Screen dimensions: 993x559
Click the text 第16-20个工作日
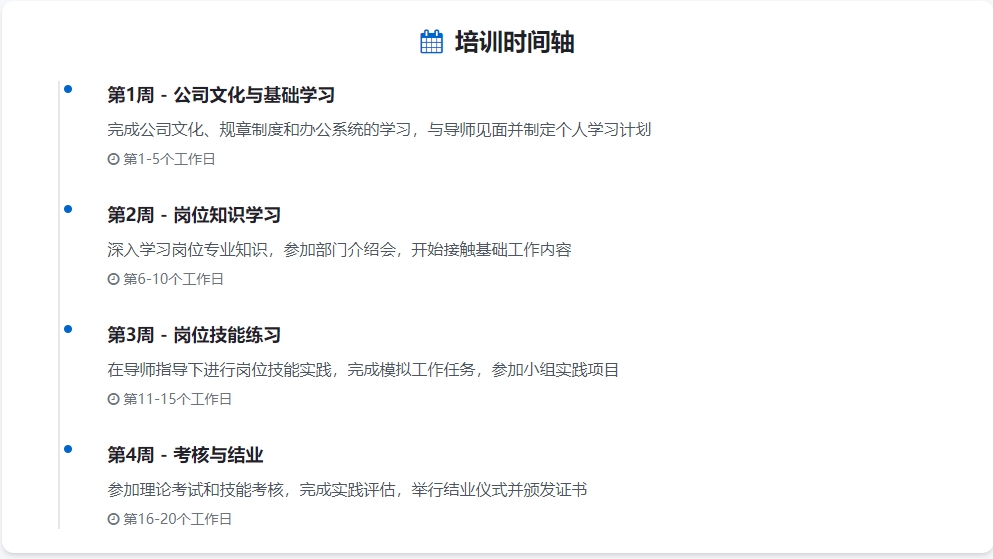[x=177, y=519]
